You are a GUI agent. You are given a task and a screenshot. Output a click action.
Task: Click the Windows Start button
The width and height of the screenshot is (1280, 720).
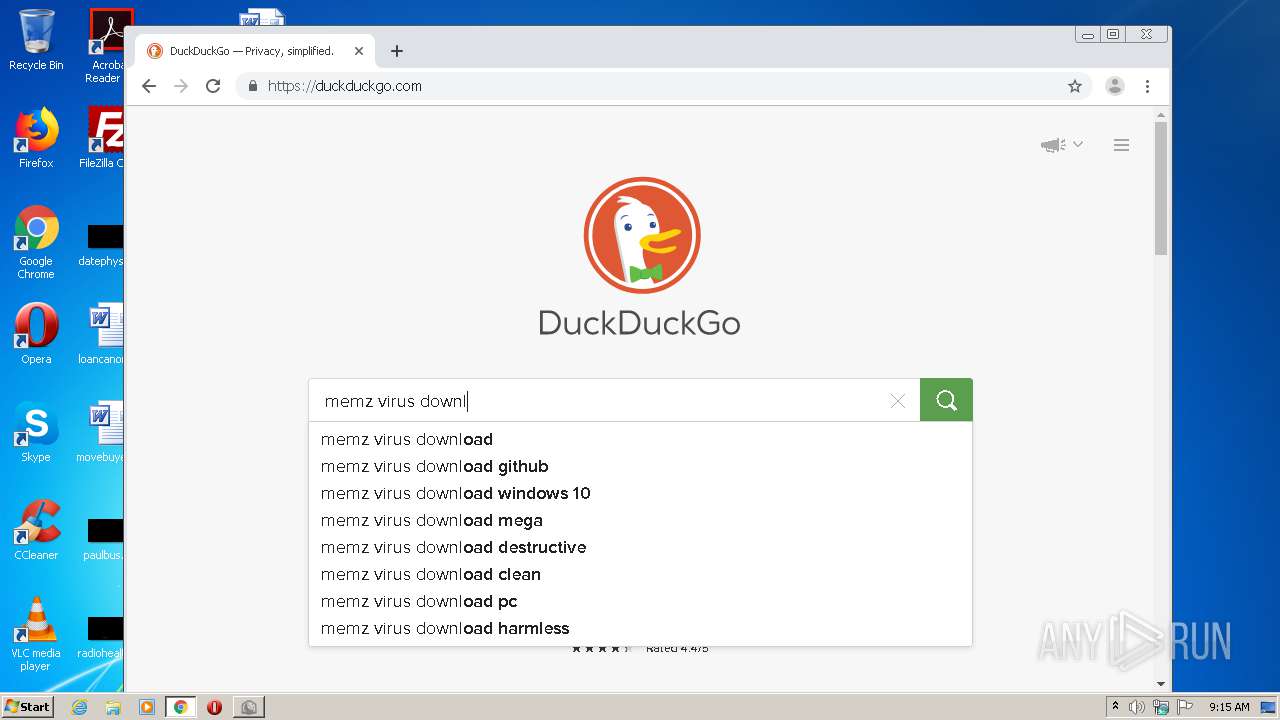(x=28, y=706)
